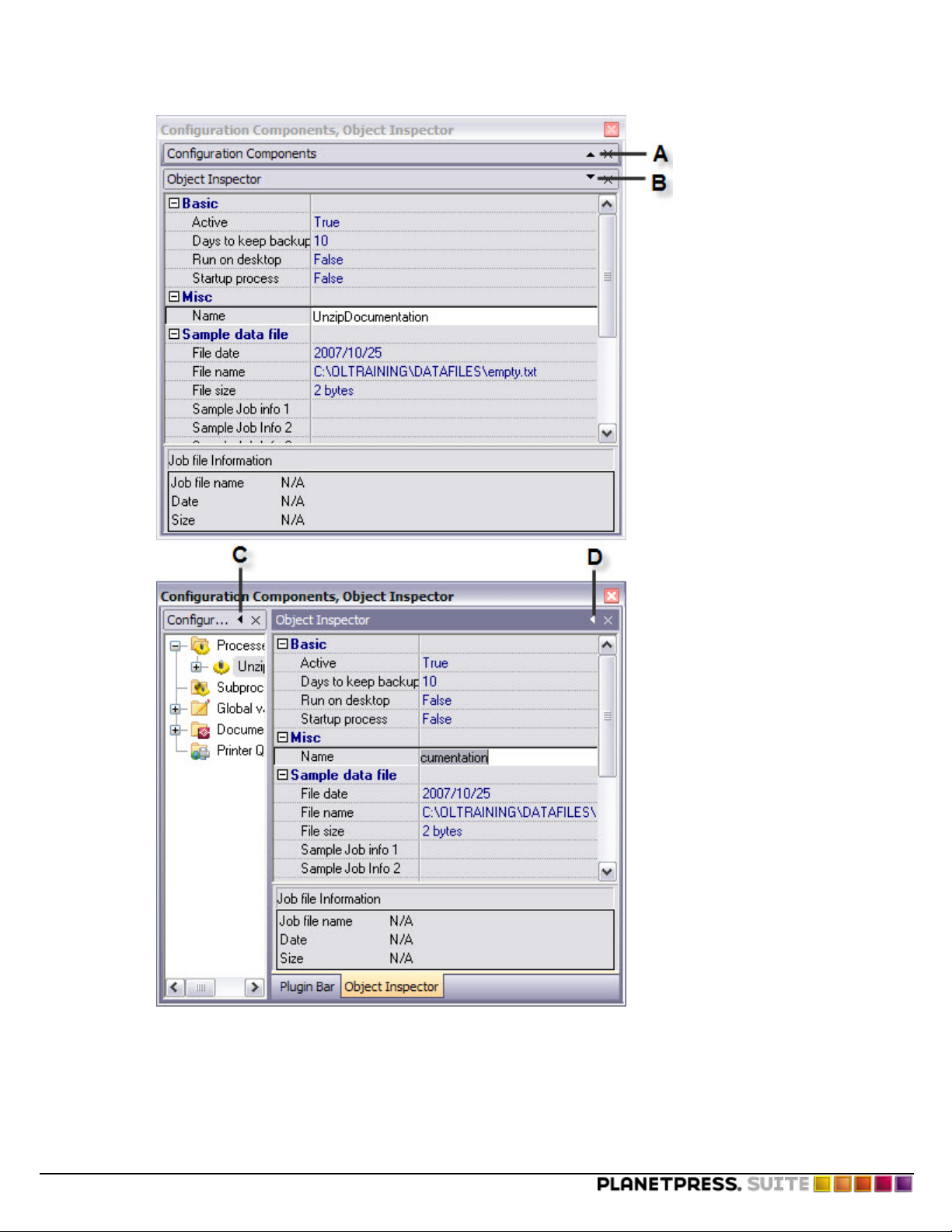This screenshot has height=1232, width=952.
Task: Click scroll-down arrow in upper property grid
Action: (607, 433)
